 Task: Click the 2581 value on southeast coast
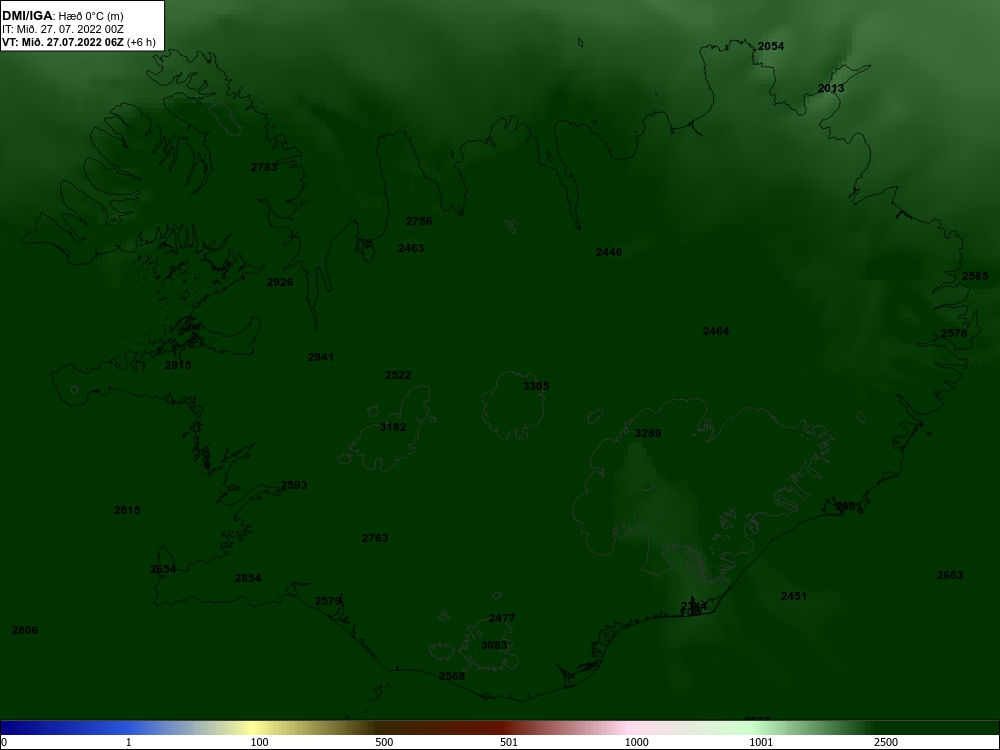(849, 506)
